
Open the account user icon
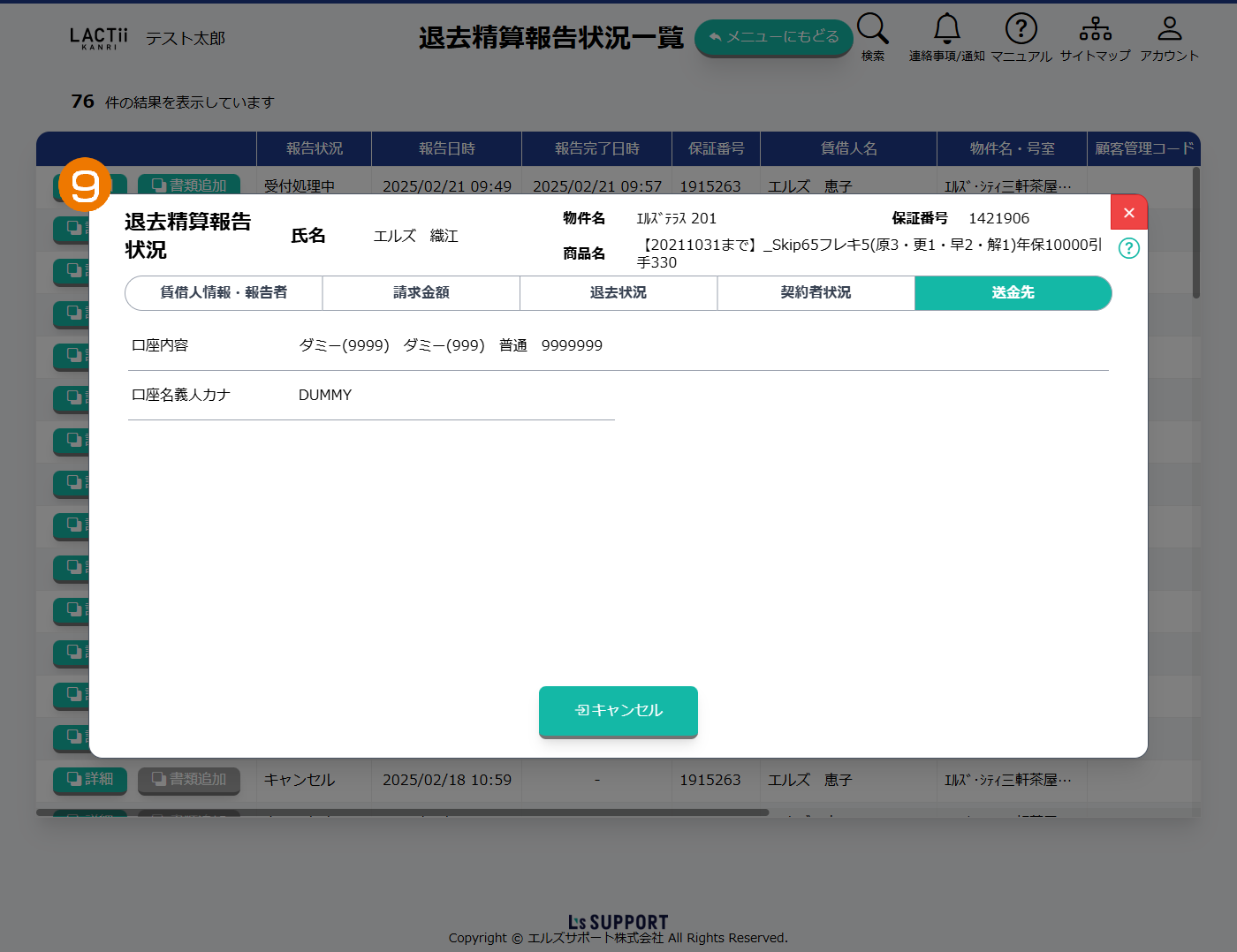pos(1169,29)
